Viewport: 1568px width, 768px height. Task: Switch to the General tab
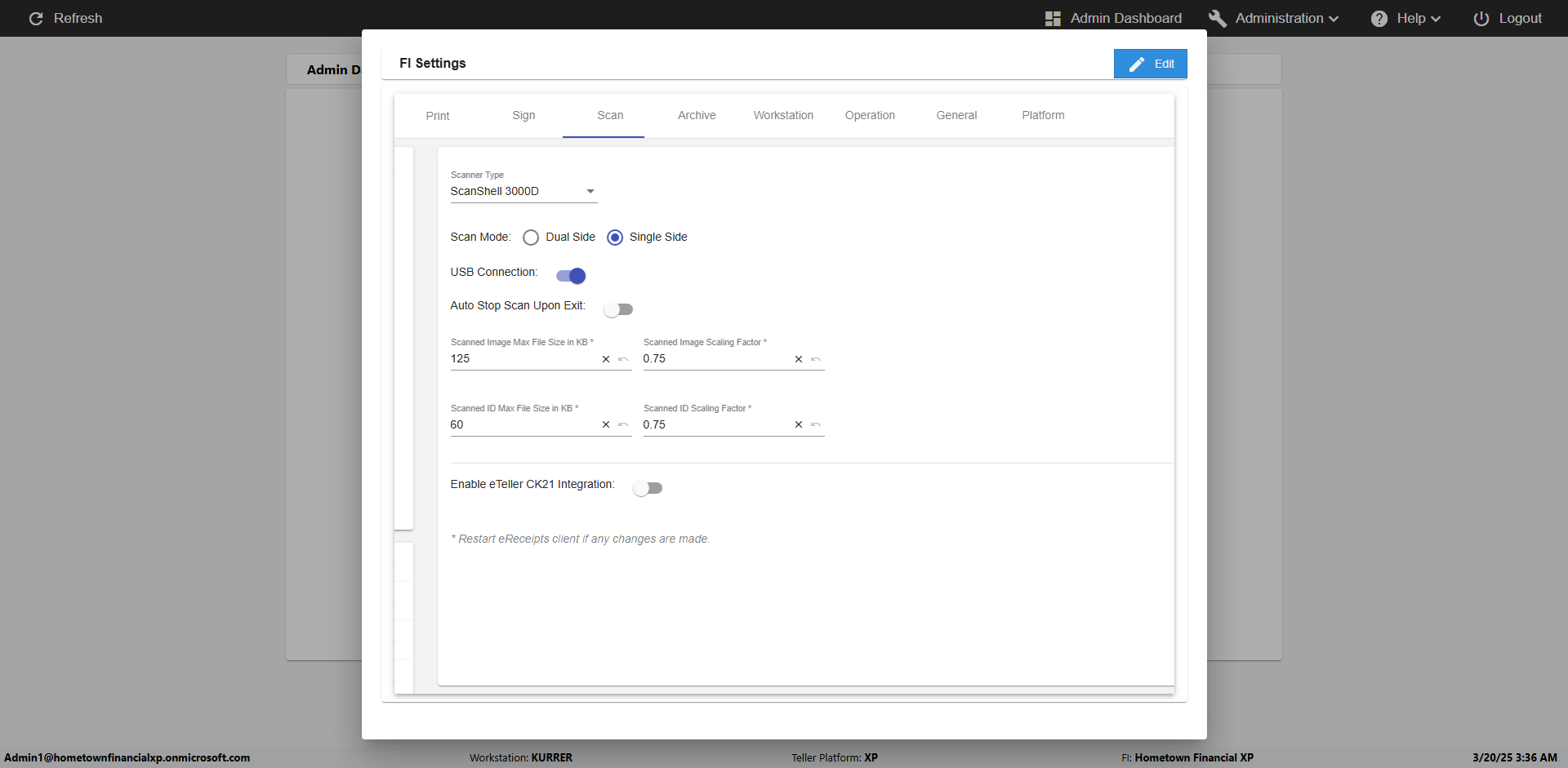(956, 115)
